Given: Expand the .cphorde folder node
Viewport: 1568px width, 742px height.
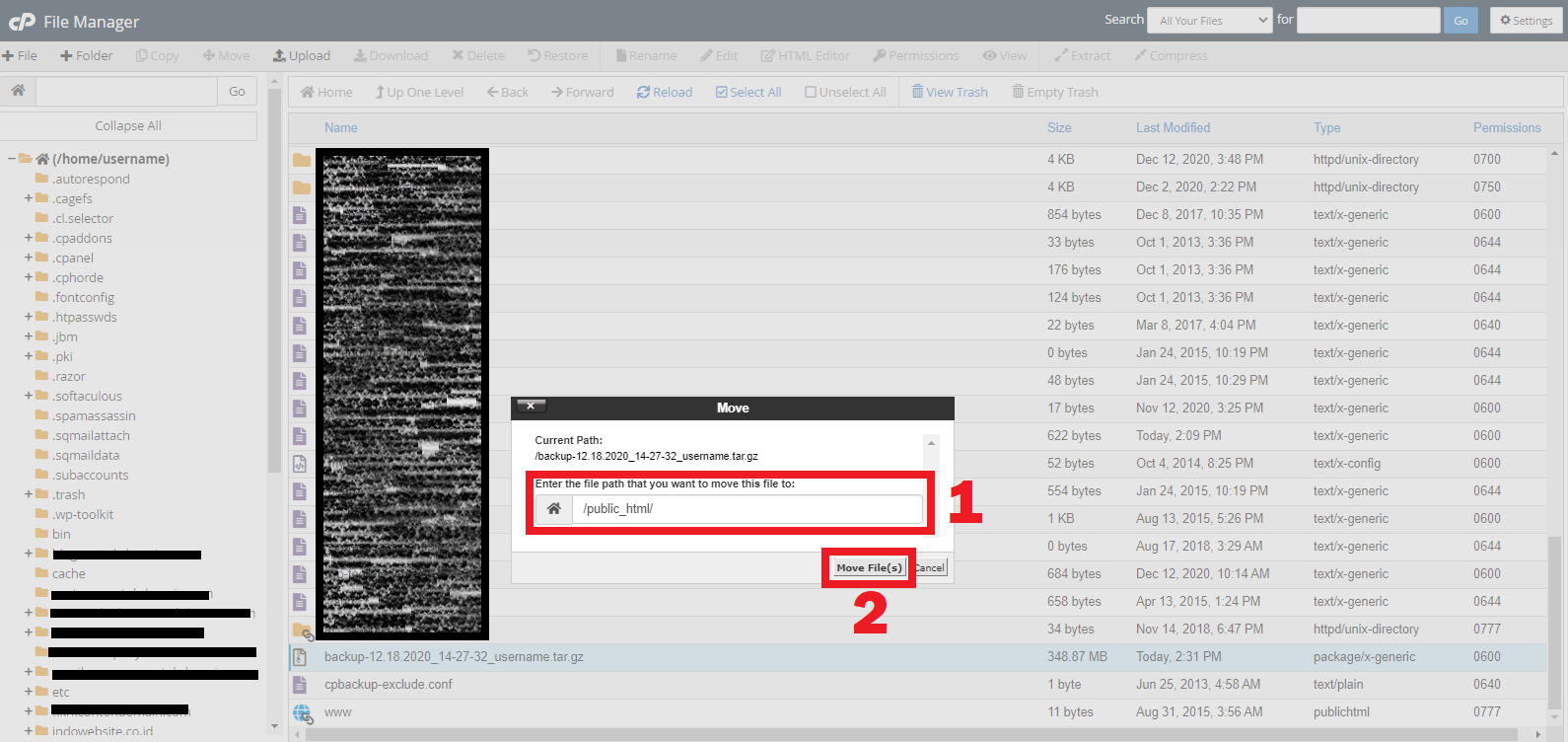Looking at the screenshot, I should click(x=29, y=277).
